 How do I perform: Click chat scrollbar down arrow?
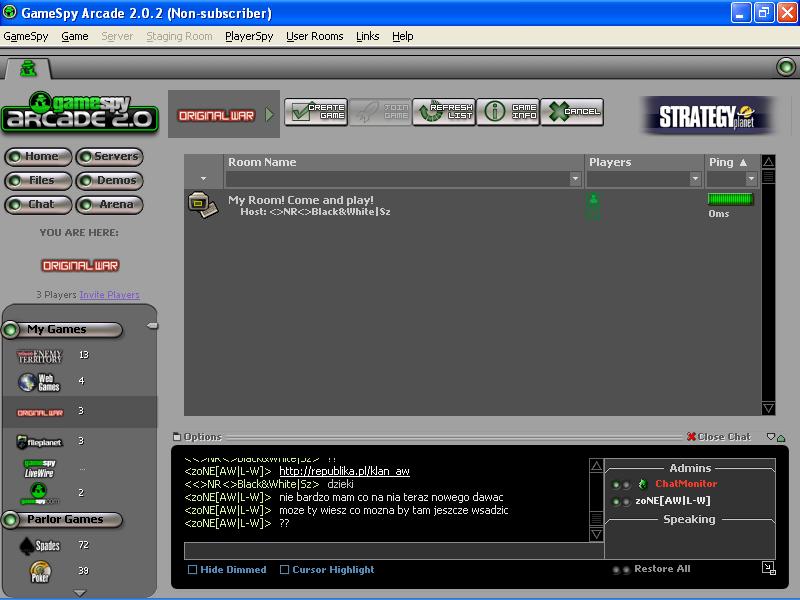point(596,534)
